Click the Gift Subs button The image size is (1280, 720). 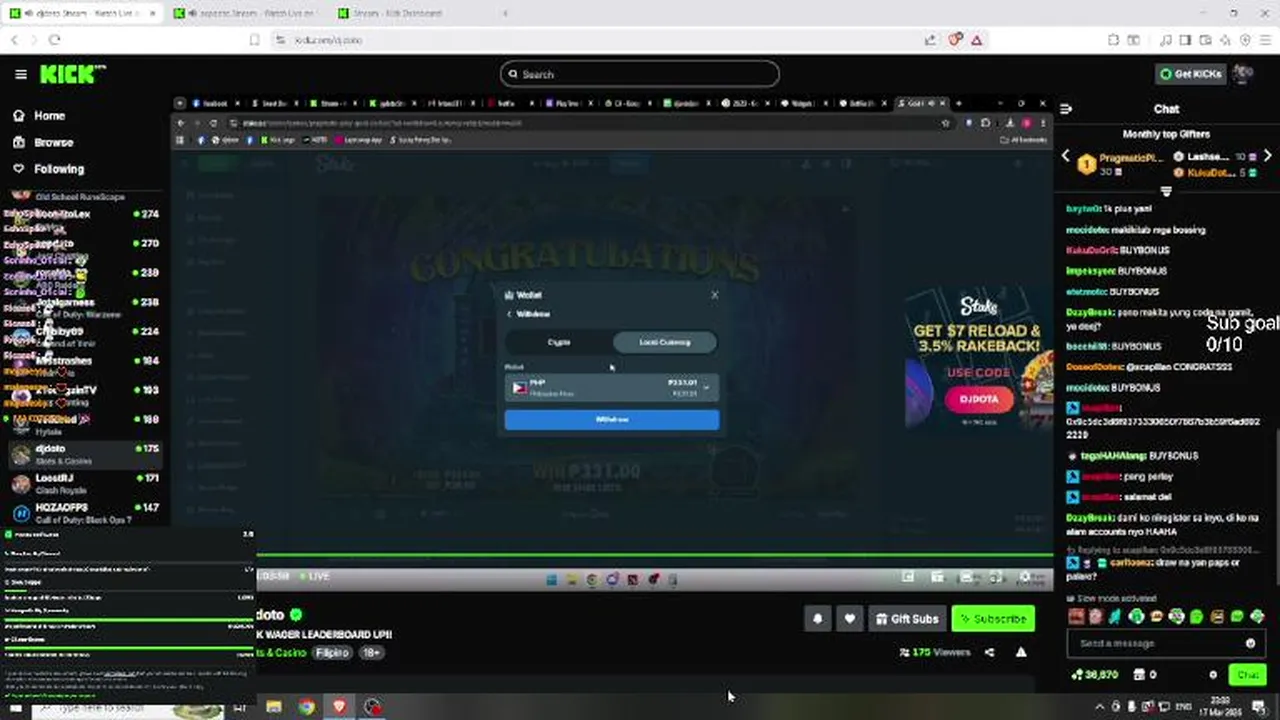coord(906,619)
